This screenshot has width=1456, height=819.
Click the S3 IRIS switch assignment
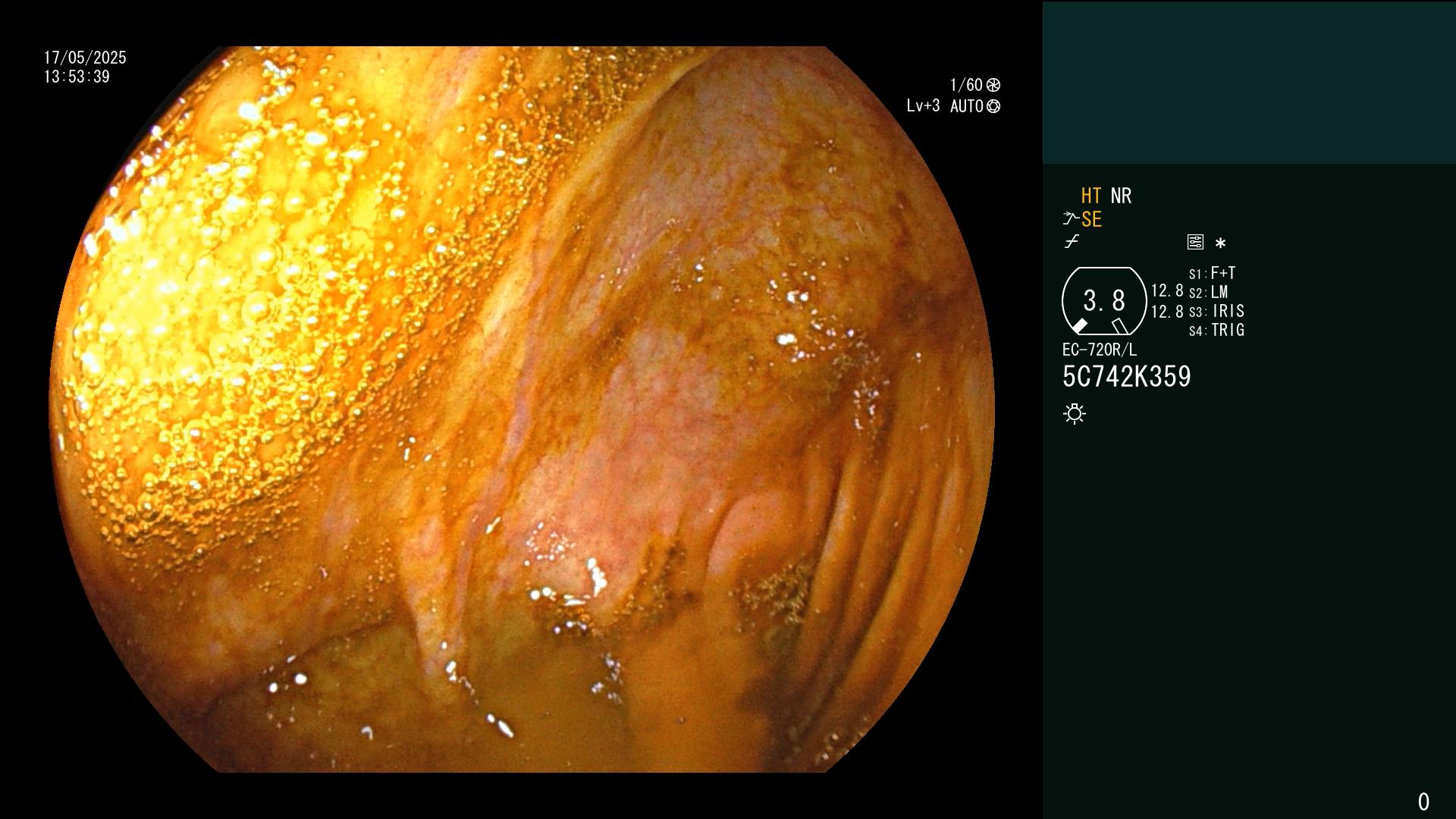pos(1216,311)
